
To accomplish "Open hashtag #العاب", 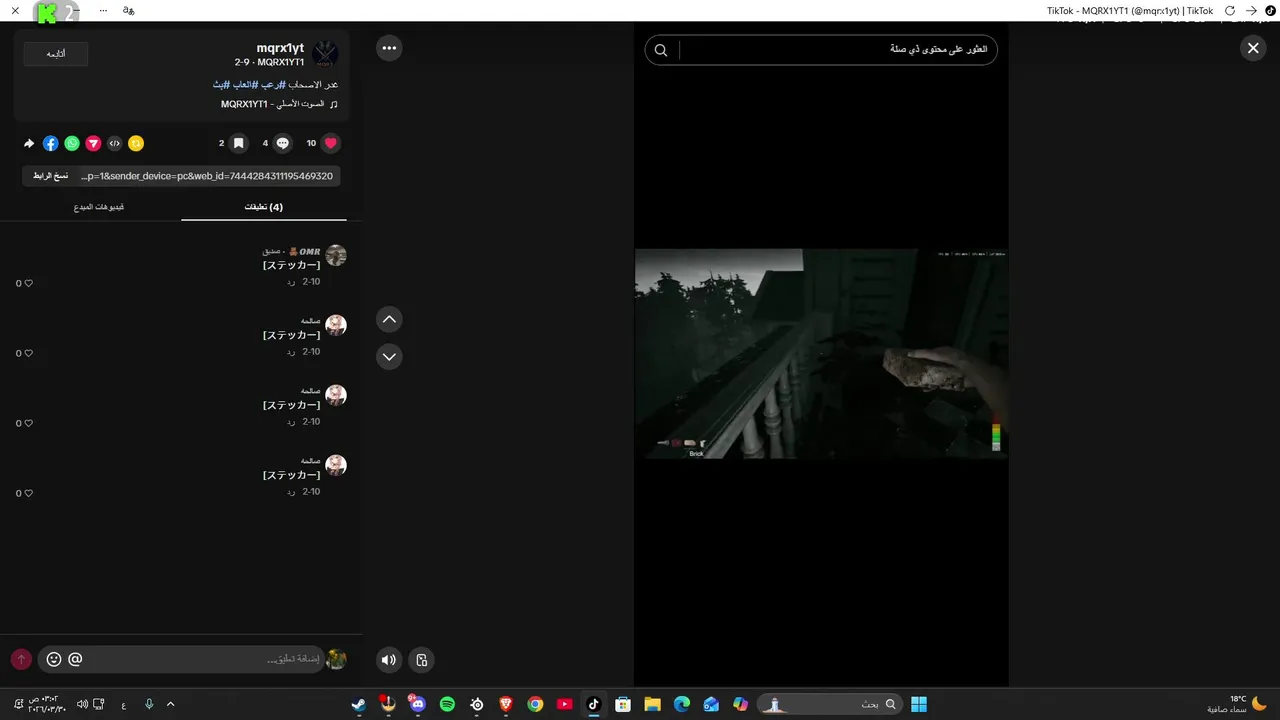I will click(x=244, y=85).
